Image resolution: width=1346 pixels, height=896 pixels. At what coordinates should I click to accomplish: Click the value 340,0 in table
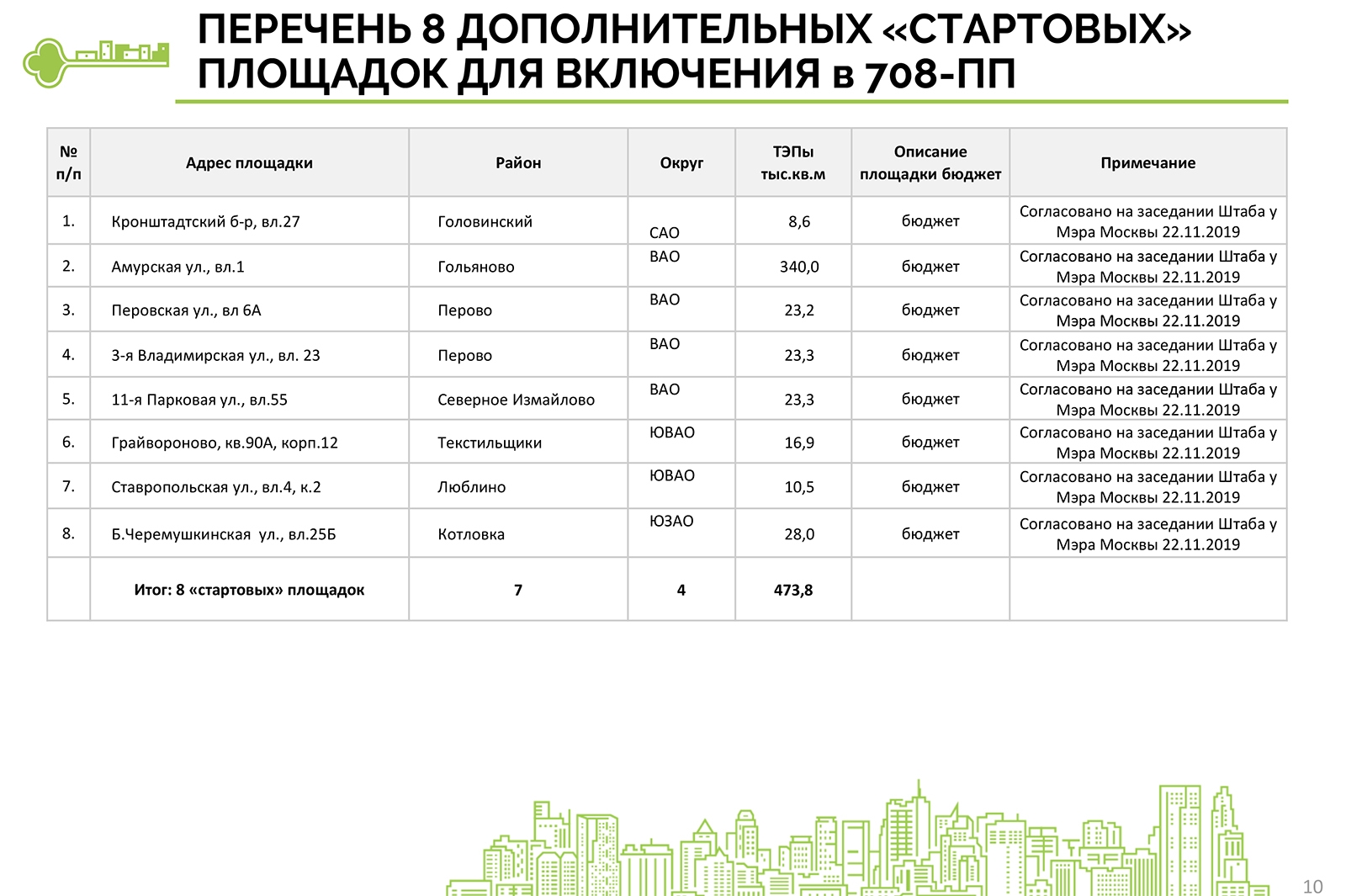point(798,268)
